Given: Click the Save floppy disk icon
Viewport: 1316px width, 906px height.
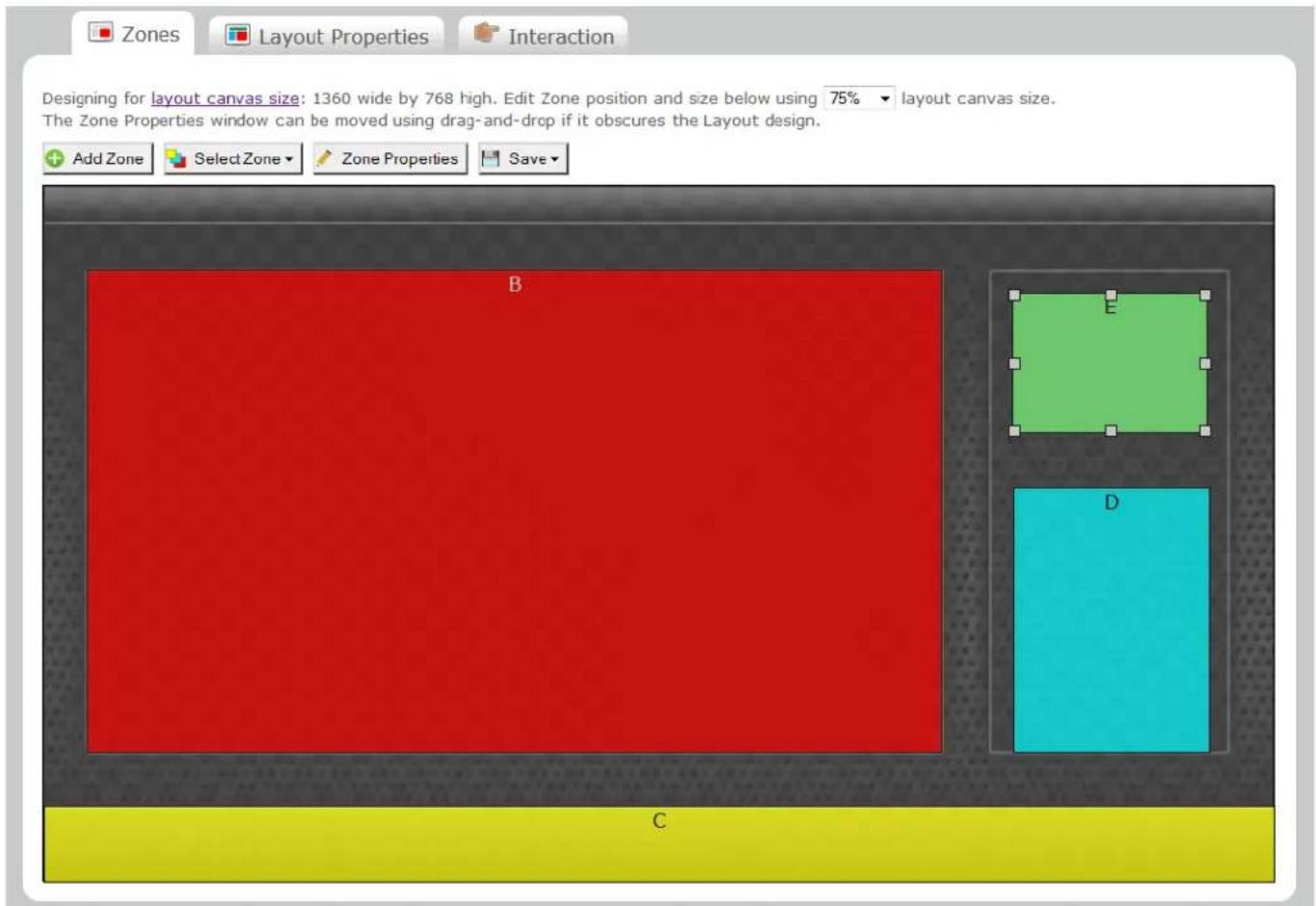Looking at the screenshot, I should coord(491,159).
